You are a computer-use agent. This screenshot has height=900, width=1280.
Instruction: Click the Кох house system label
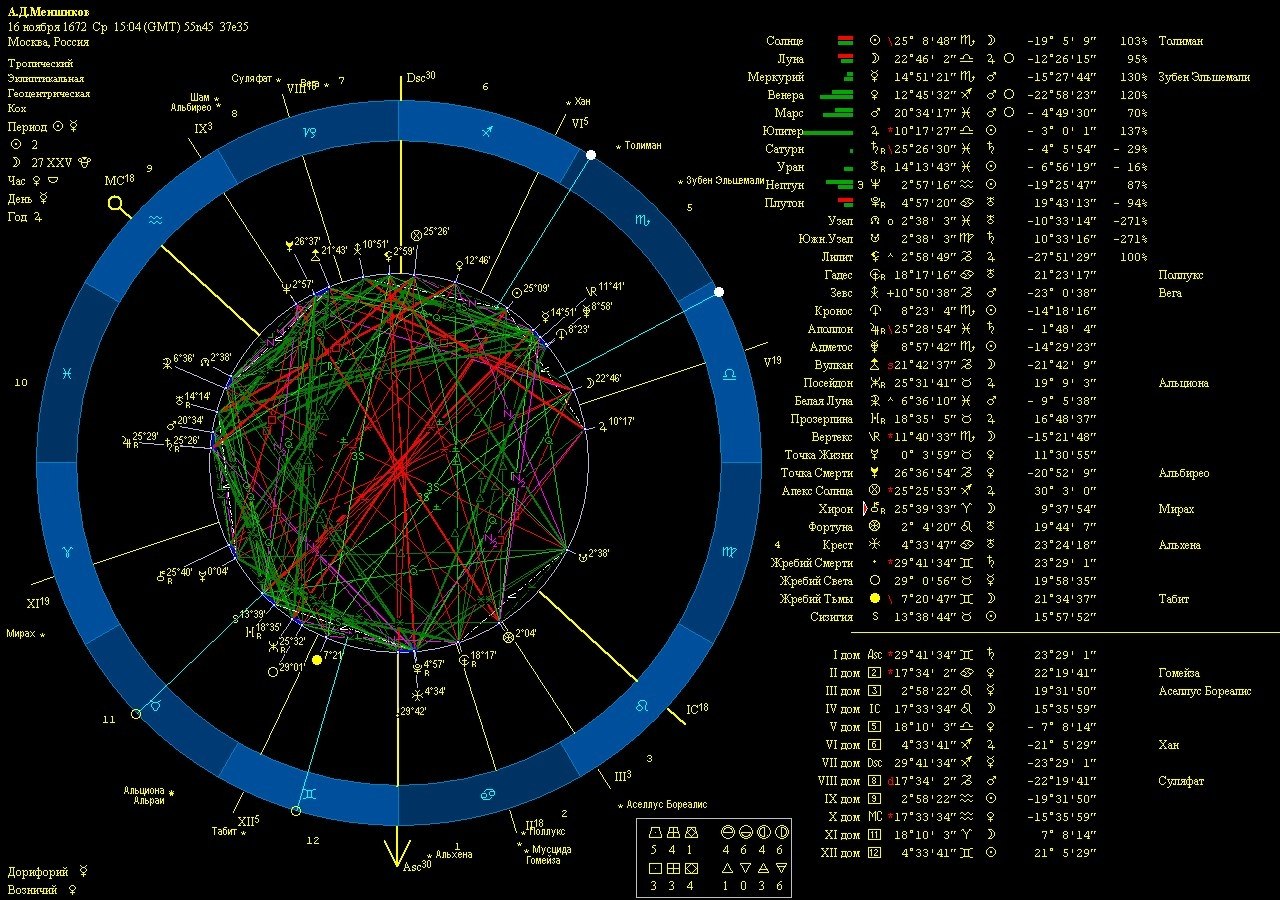click(x=17, y=108)
